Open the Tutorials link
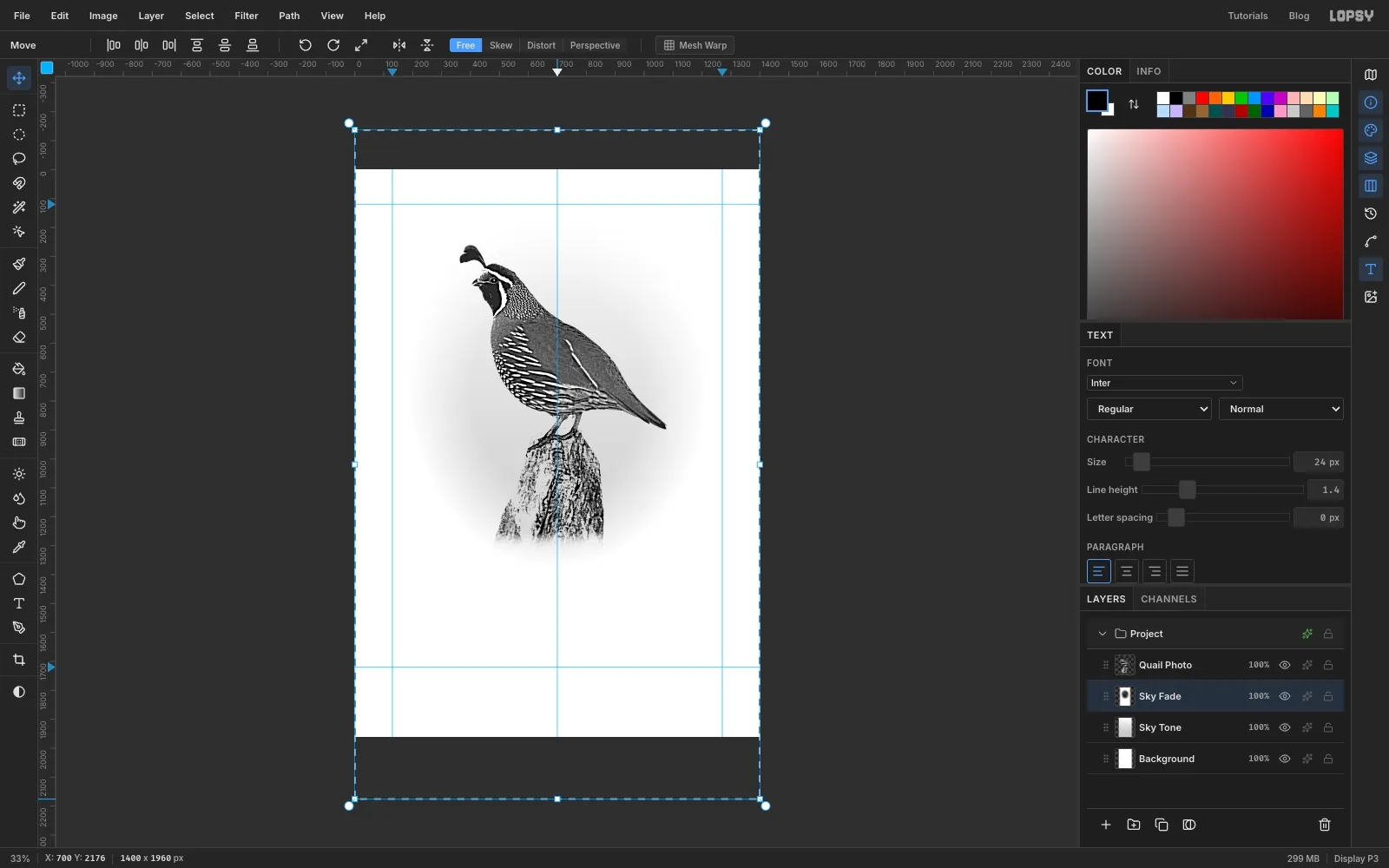The height and width of the screenshot is (868, 1389). [1247, 16]
